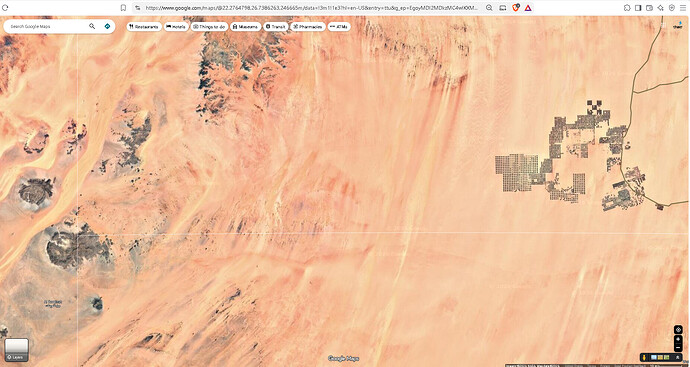Bookmark this page using the bookmark icon
Viewport: 690px width, 367px height.
tap(123, 8)
